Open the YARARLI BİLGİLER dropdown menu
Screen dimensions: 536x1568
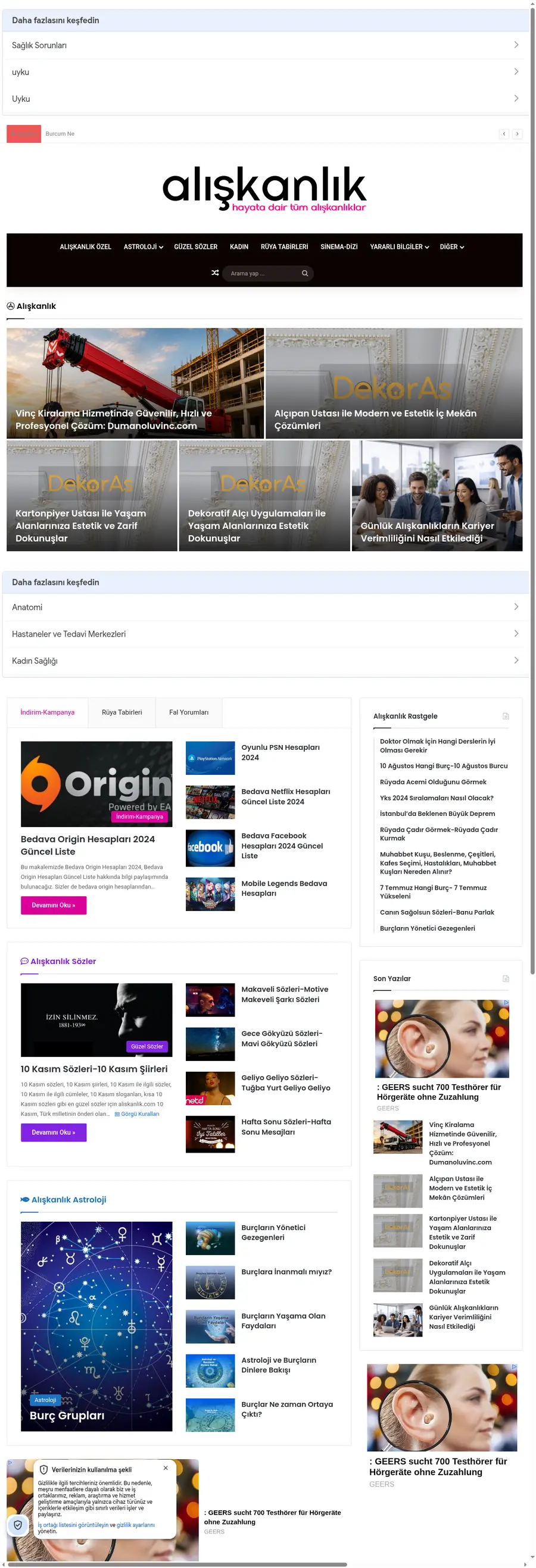point(400,247)
